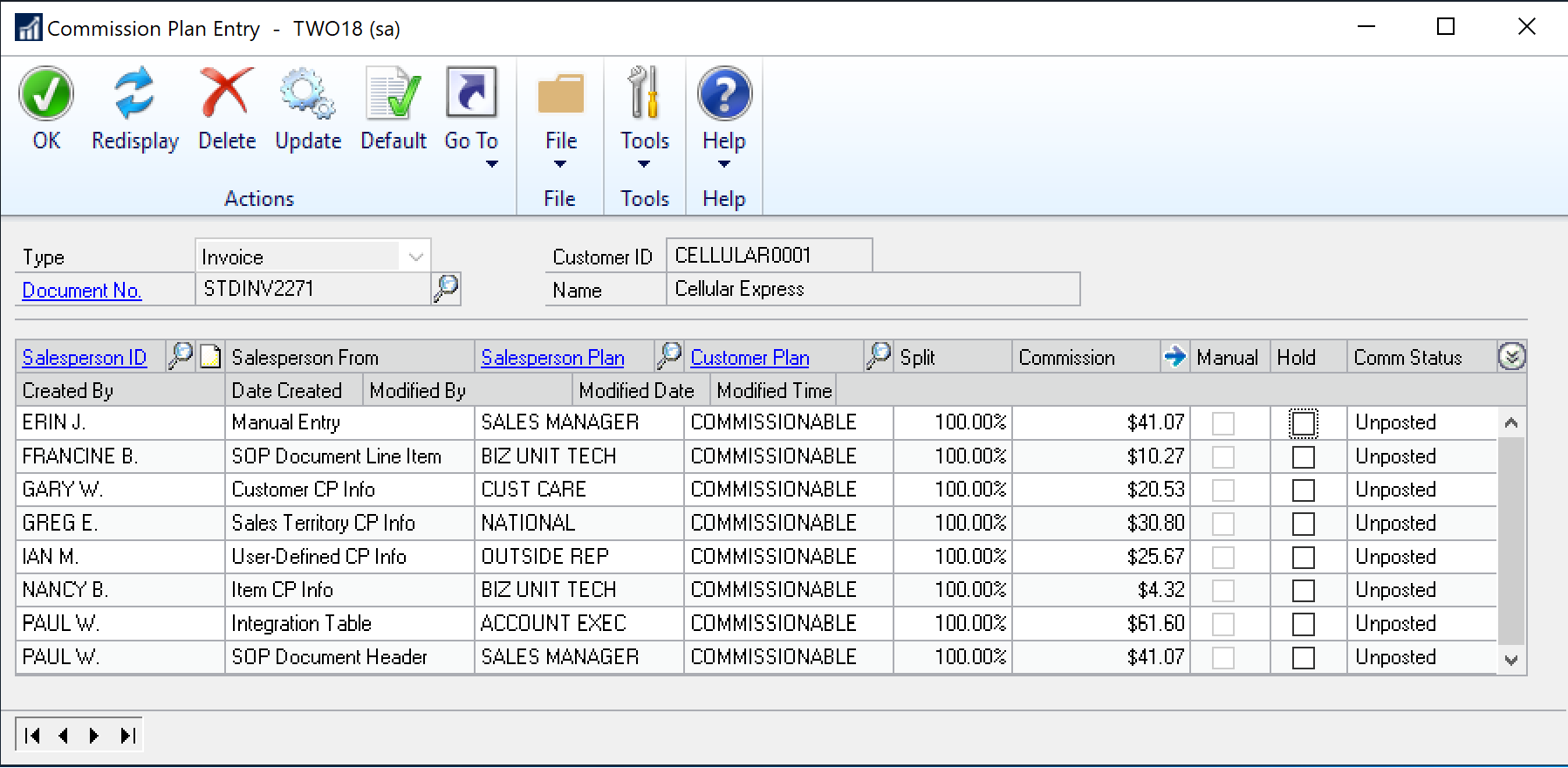Click the green OK checkmark icon

point(46,94)
